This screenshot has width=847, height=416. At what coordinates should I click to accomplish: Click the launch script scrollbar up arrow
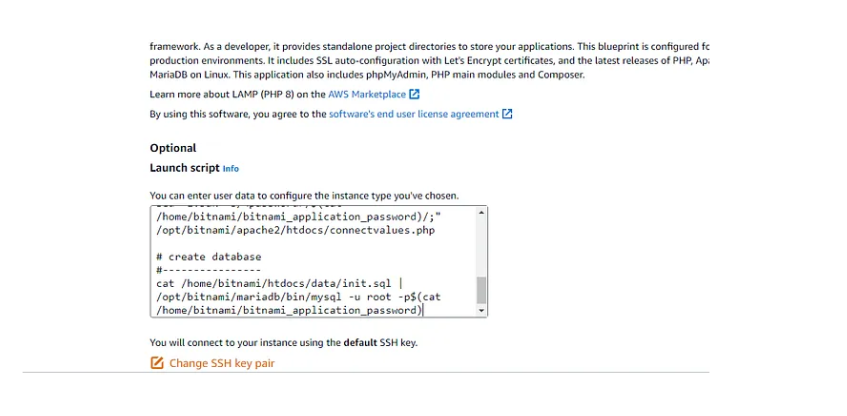[481, 213]
